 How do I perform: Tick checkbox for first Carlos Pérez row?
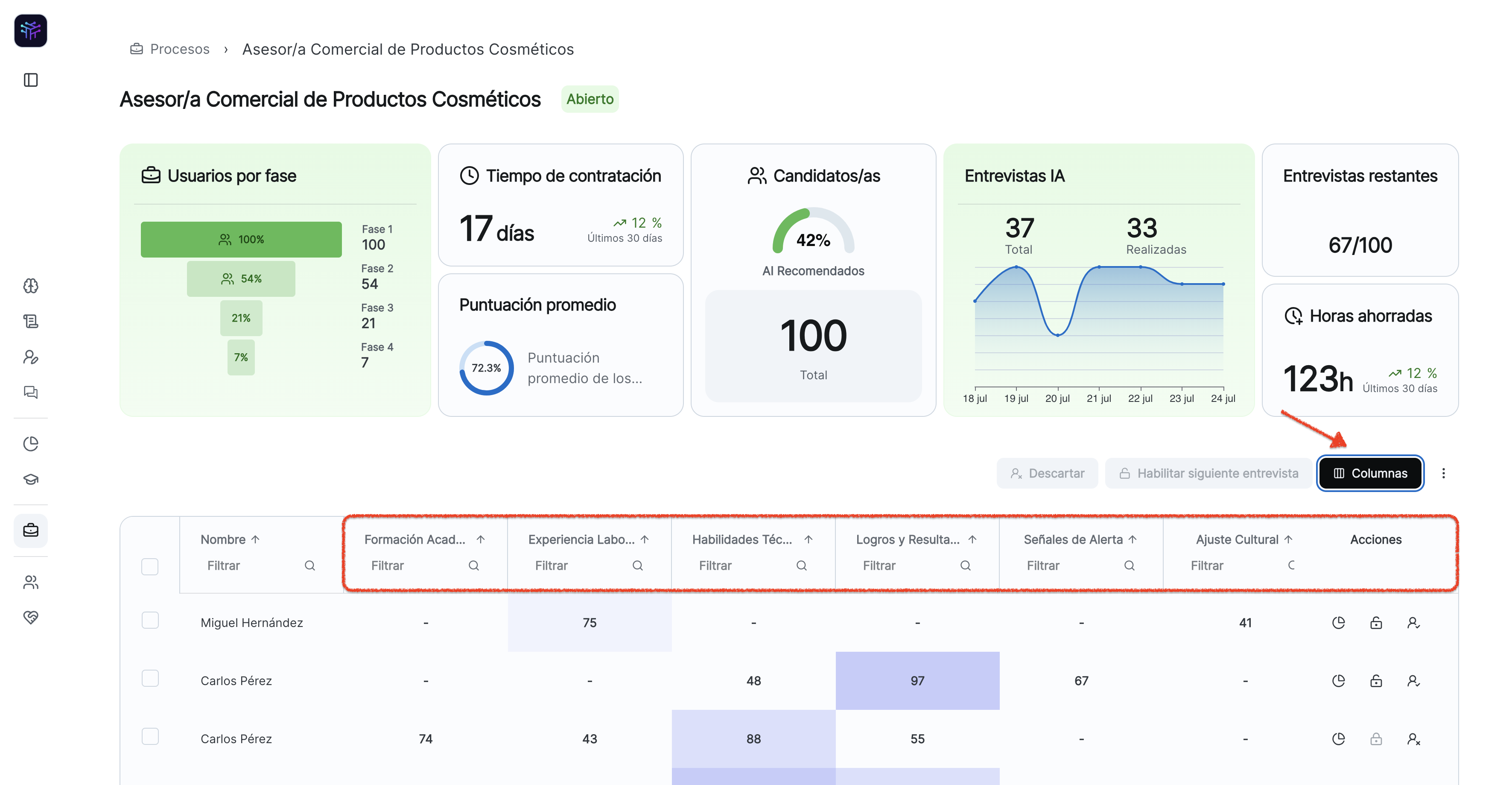[x=150, y=679]
